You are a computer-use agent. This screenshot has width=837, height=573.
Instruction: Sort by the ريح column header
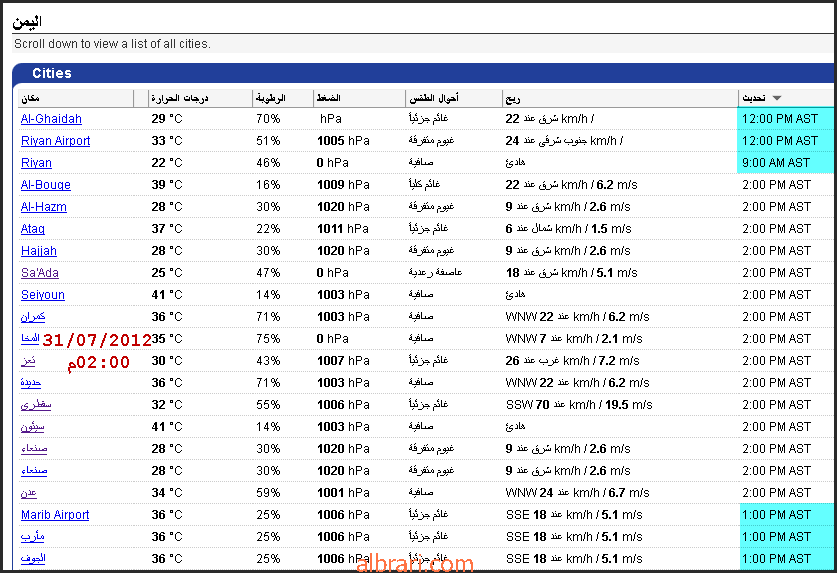[512, 98]
